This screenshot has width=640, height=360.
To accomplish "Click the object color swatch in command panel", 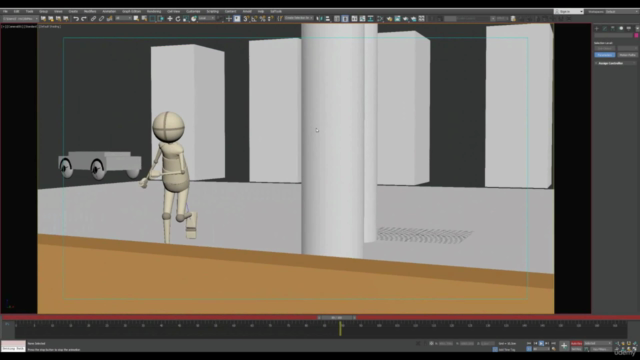I will pyautogui.click(x=636, y=36).
